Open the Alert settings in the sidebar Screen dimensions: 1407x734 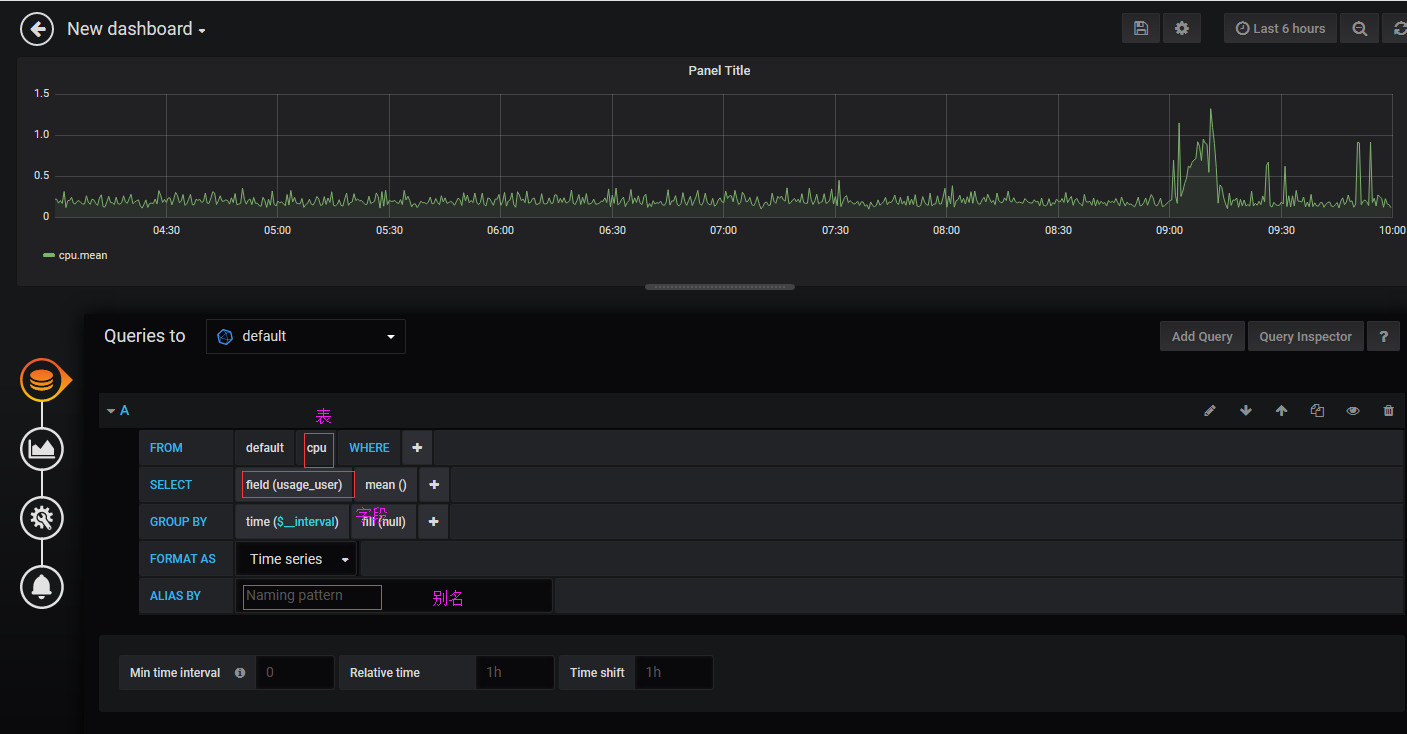(x=41, y=587)
